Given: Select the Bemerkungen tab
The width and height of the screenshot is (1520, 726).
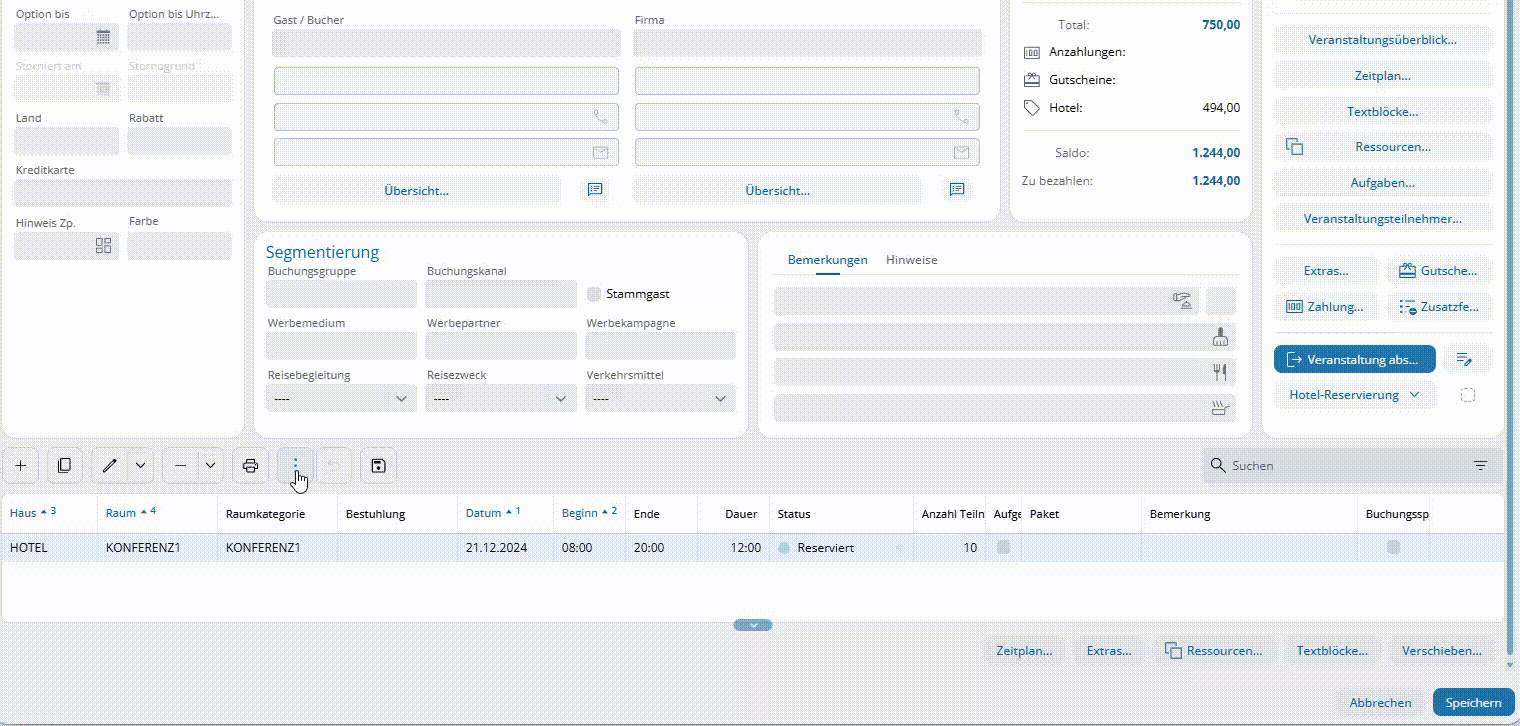Looking at the screenshot, I should click(x=827, y=260).
